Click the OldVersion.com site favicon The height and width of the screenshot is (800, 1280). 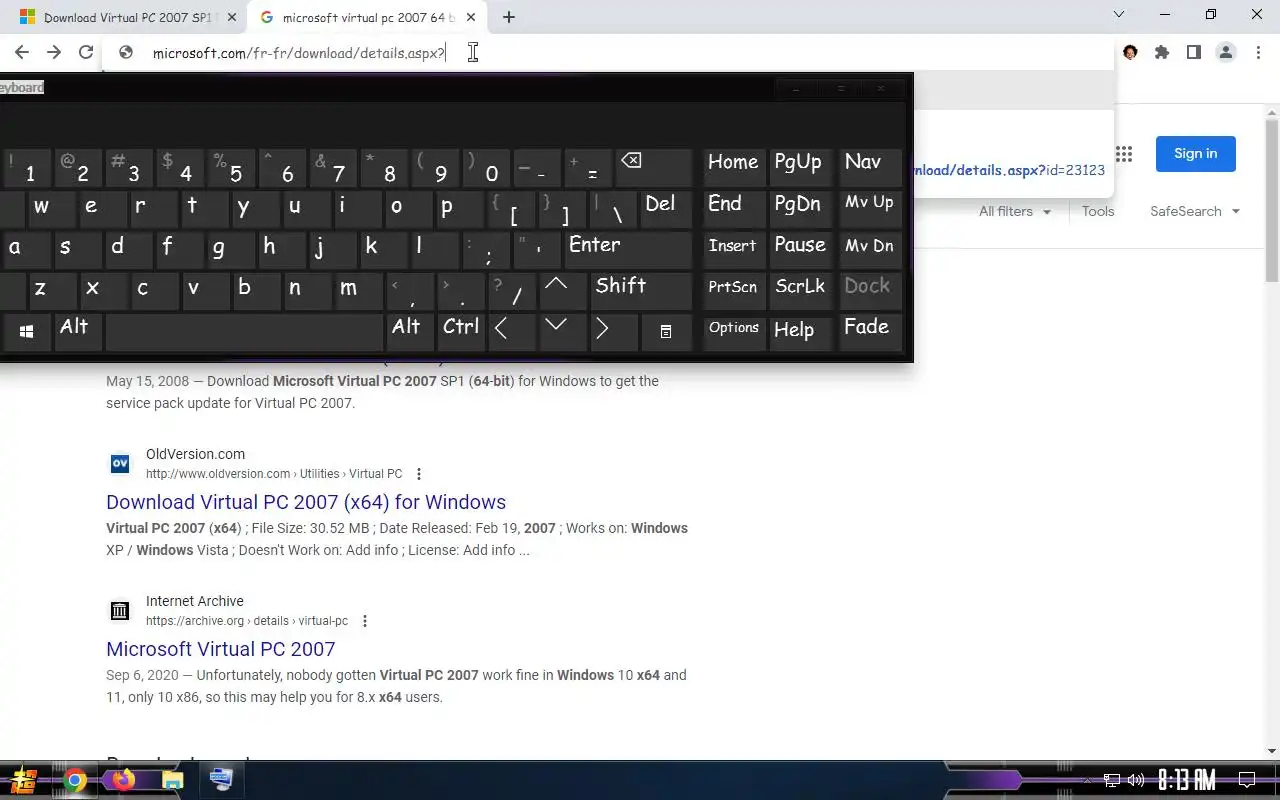(120, 463)
